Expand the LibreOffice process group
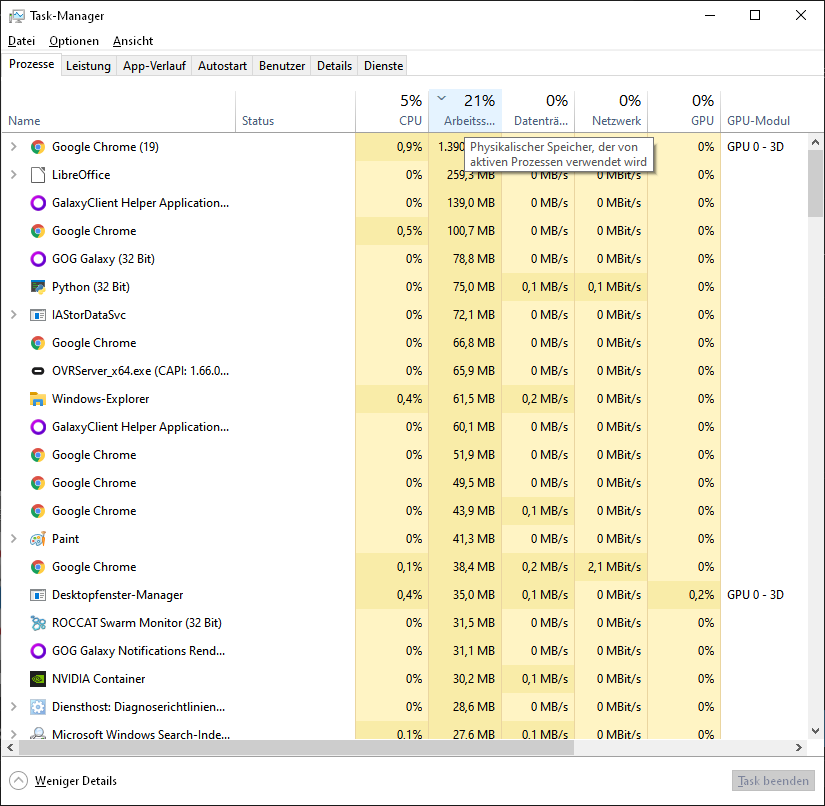The width and height of the screenshot is (825, 806). pos(14,175)
